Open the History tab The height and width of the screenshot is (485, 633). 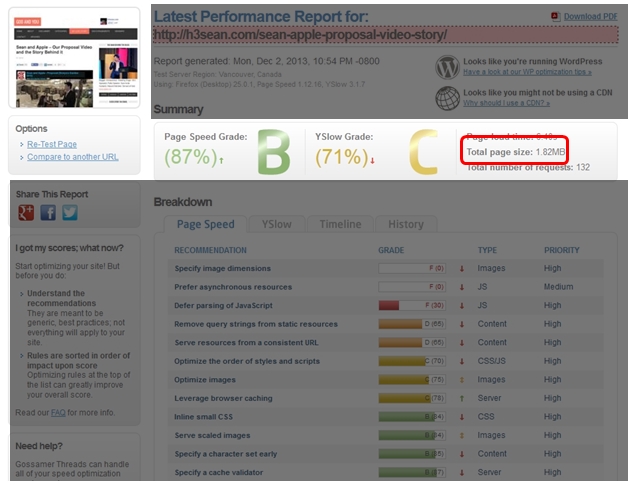pyautogui.click(x=406, y=224)
